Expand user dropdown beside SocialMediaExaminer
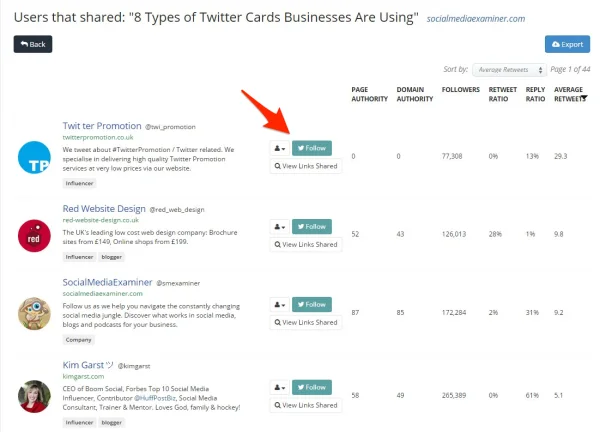 click(x=280, y=305)
